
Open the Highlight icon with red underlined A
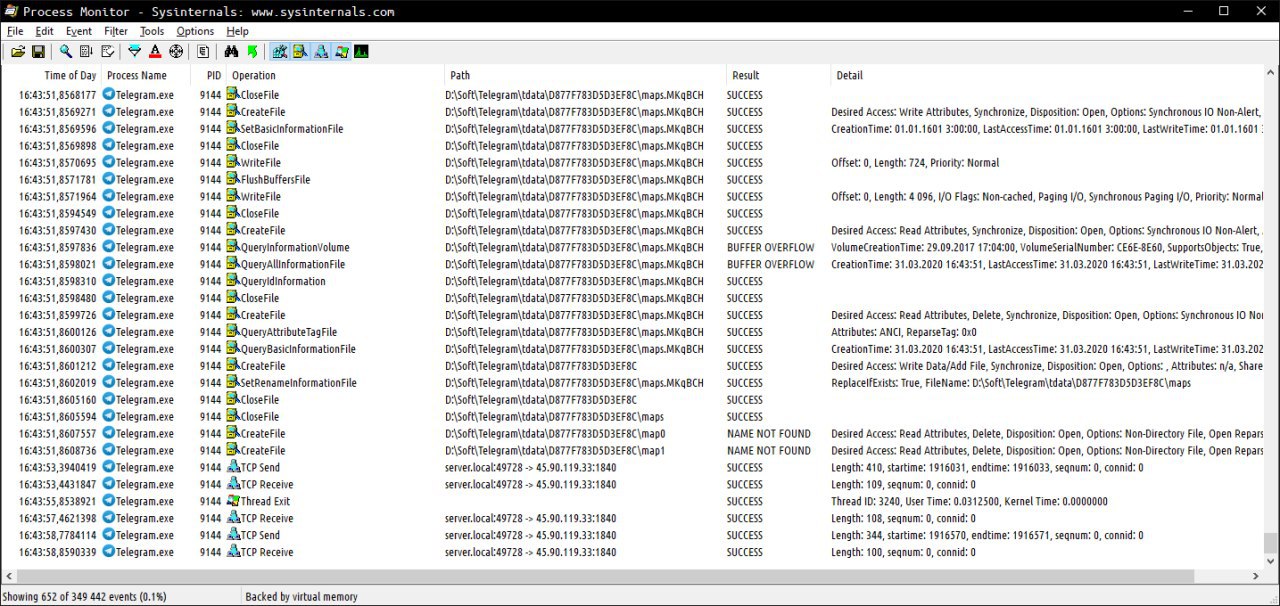(x=155, y=51)
